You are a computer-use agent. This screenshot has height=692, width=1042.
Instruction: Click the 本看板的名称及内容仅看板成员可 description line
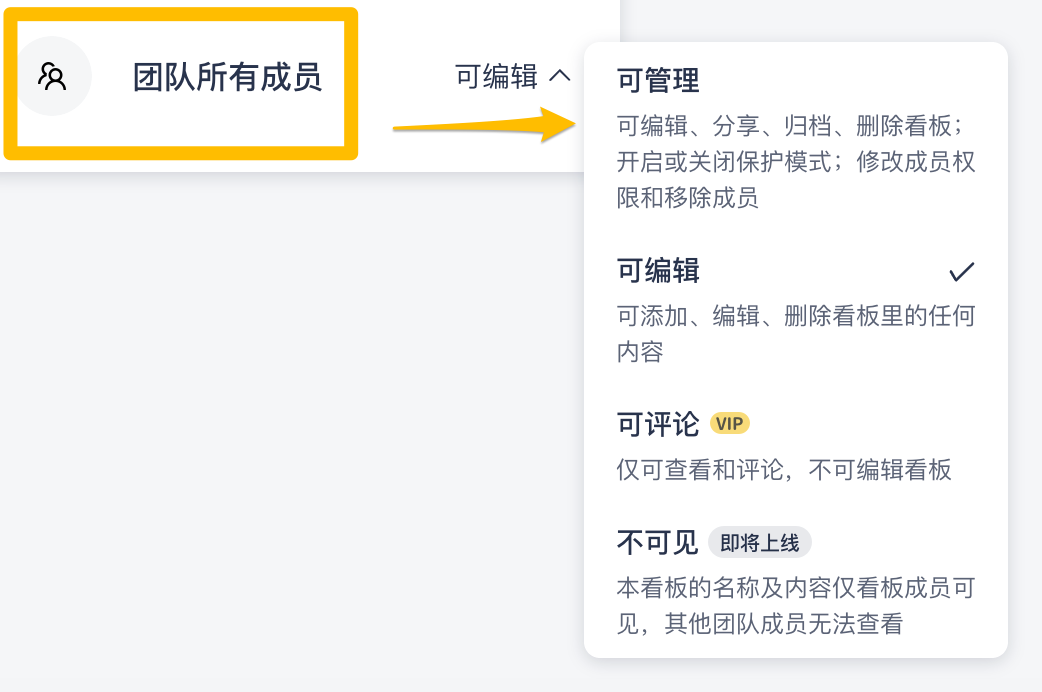[x=795, y=589]
